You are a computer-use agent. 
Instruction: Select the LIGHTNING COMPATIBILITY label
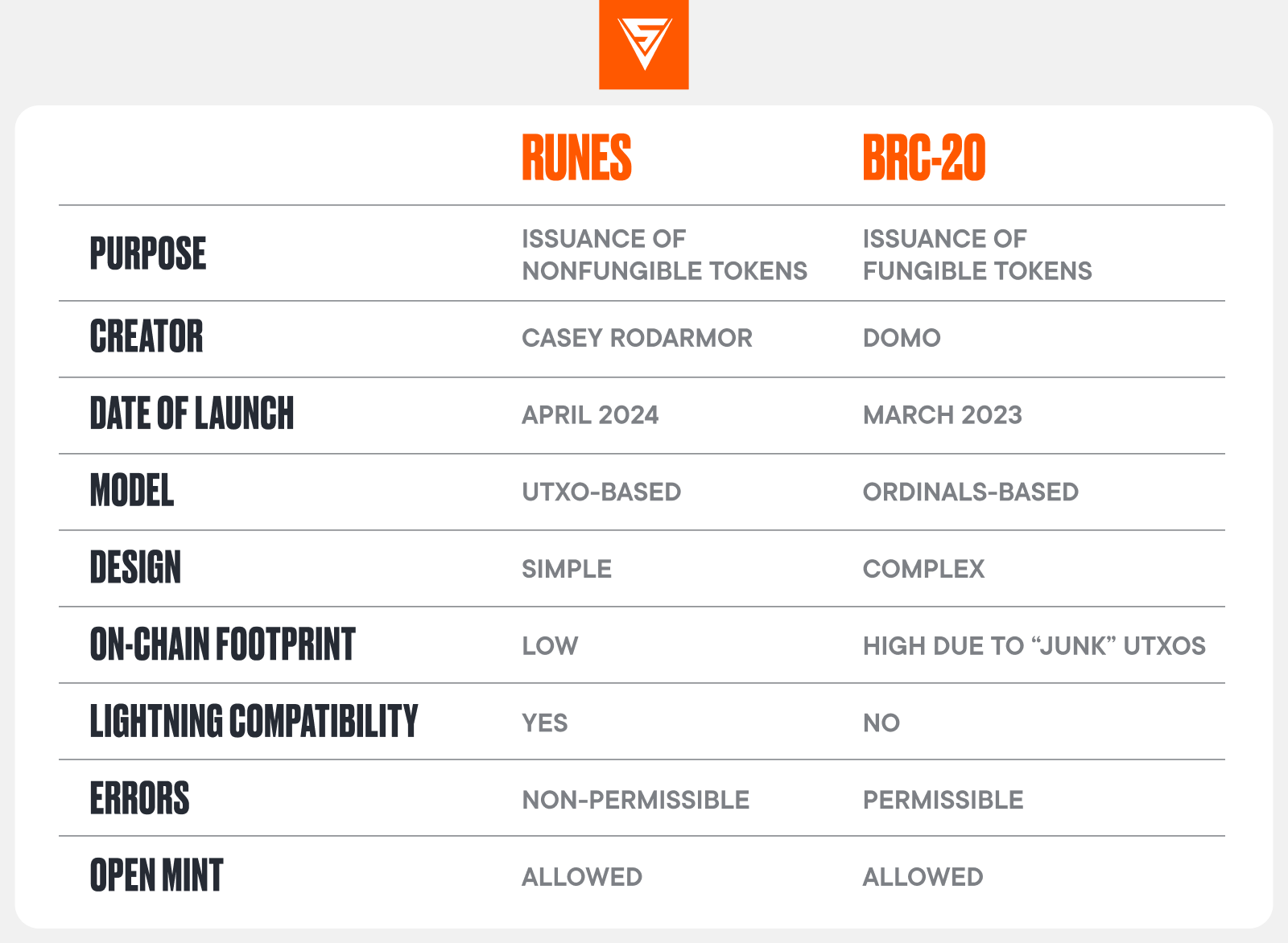pyautogui.click(x=254, y=721)
